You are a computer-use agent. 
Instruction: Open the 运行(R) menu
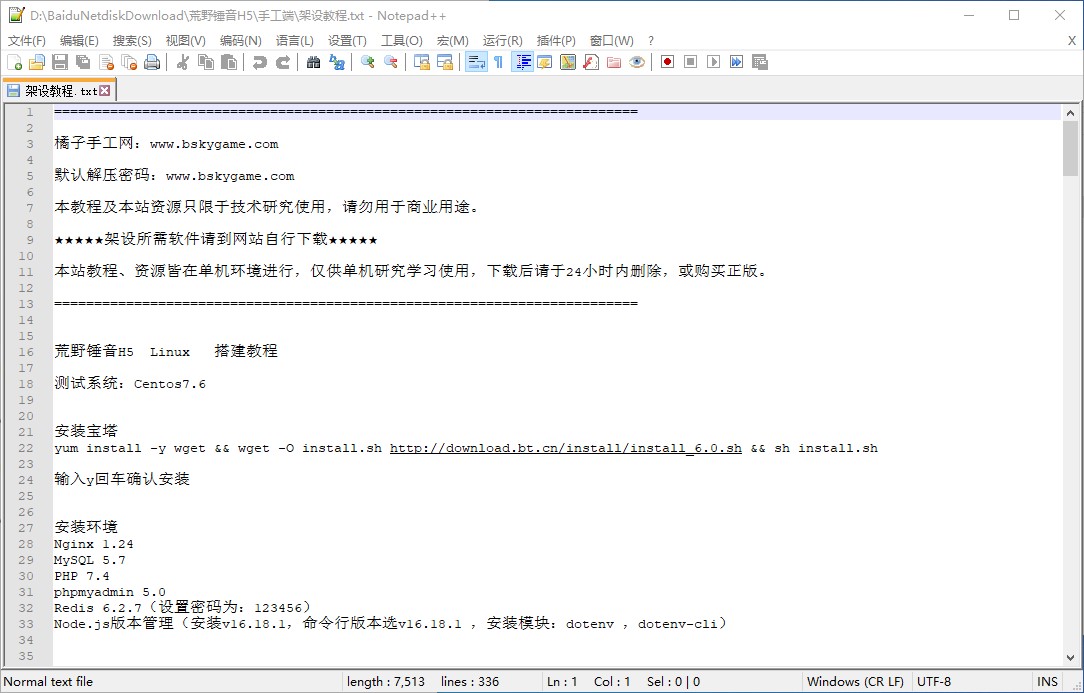[503, 41]
